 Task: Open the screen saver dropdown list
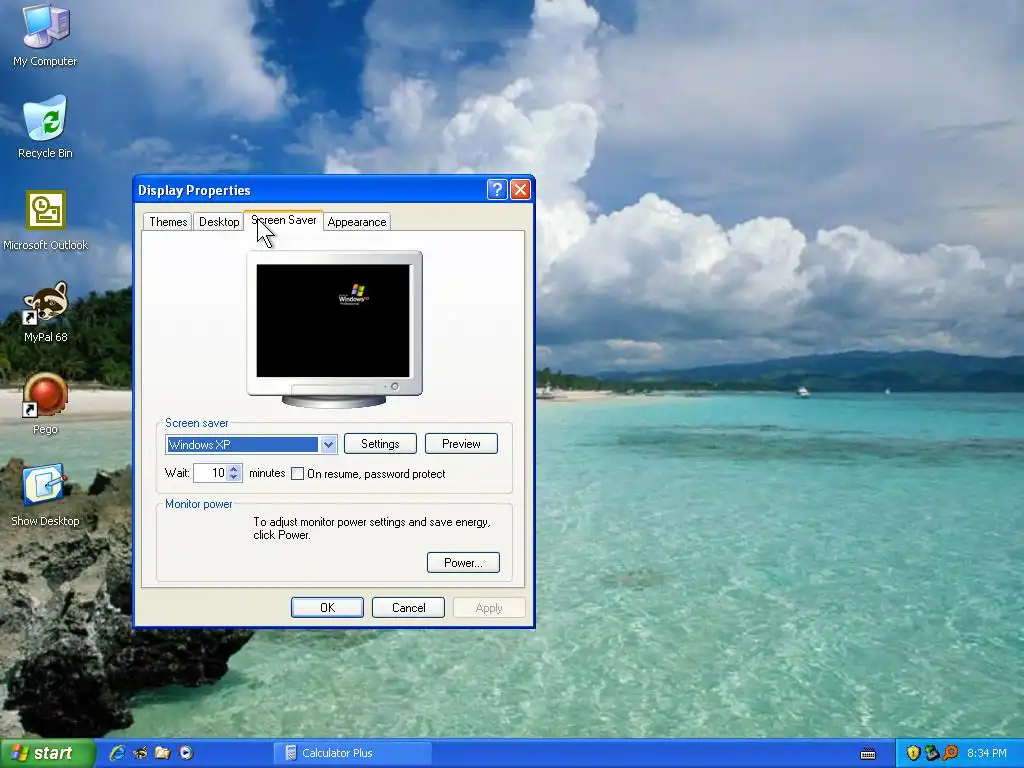click(328, 445)
